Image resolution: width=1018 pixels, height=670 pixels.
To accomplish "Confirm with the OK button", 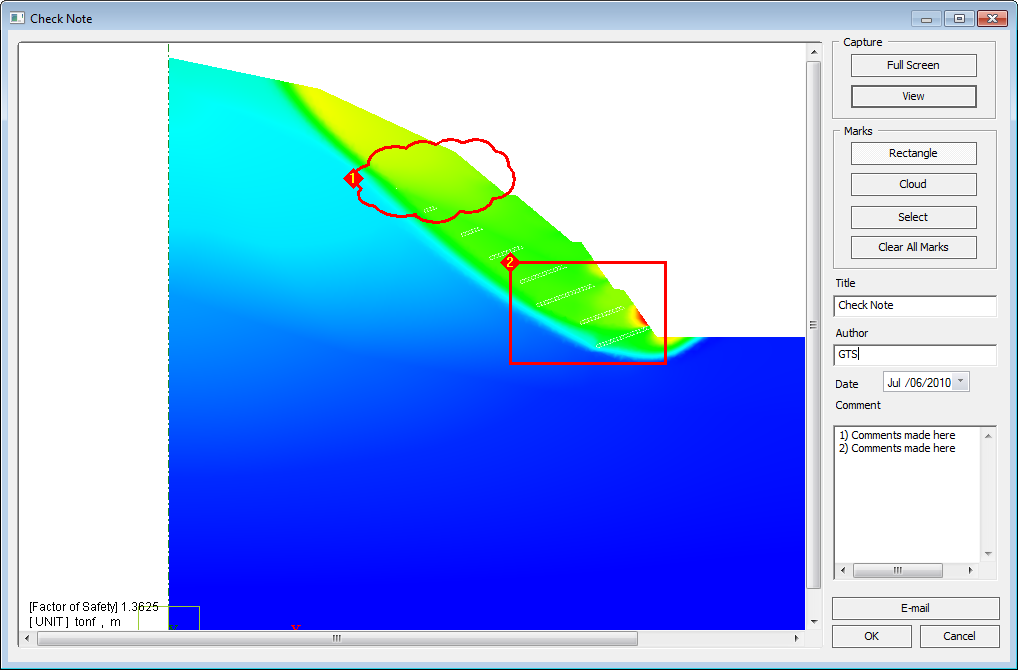I will pos(871,636).
